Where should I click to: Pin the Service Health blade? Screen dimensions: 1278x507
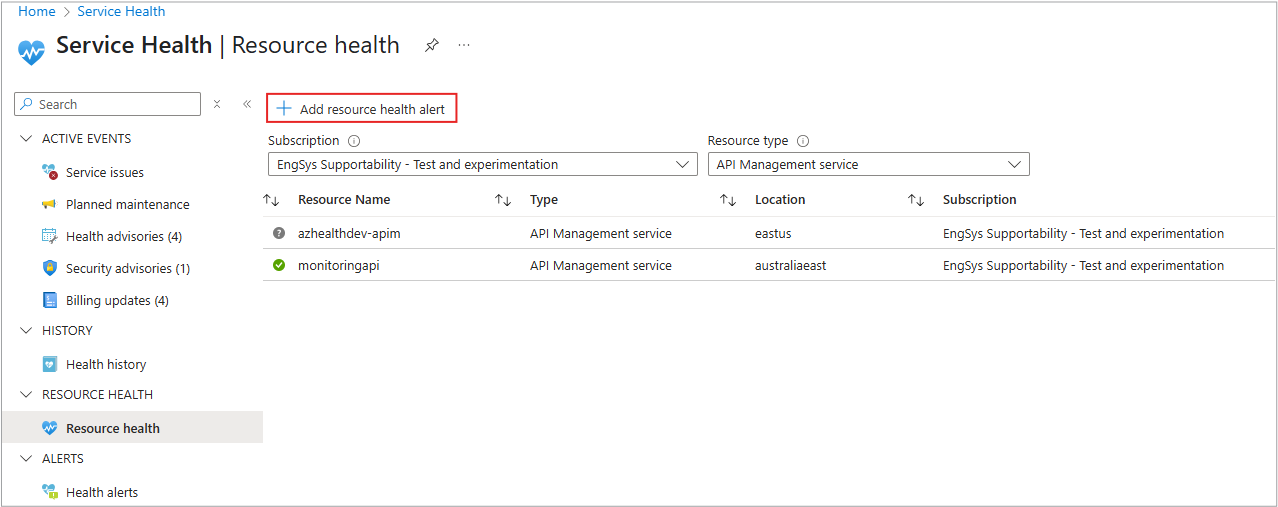[x=432, y=46]
